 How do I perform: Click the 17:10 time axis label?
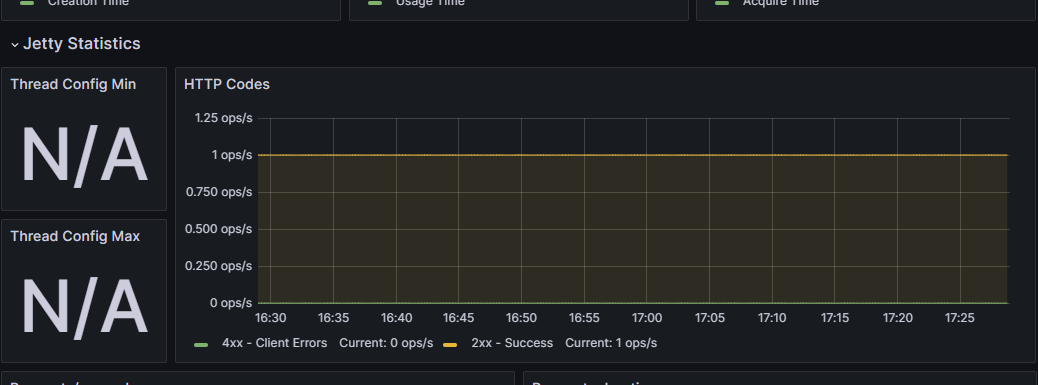click(x=772, y=318)
